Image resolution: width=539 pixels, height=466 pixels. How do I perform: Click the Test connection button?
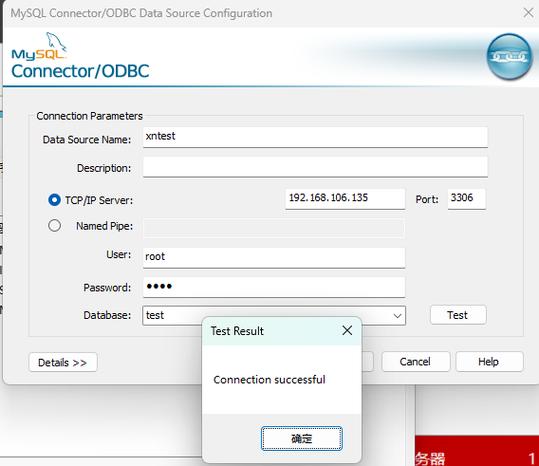tap(458, 315)
